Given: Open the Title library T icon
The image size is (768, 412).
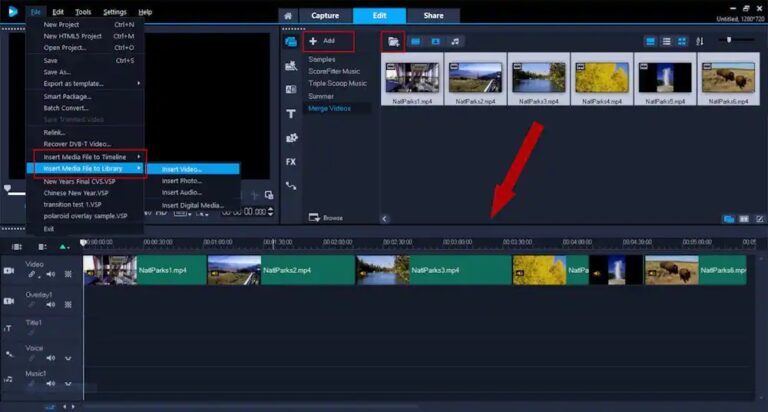Looking at the screenshot, I should pos(291,114).
